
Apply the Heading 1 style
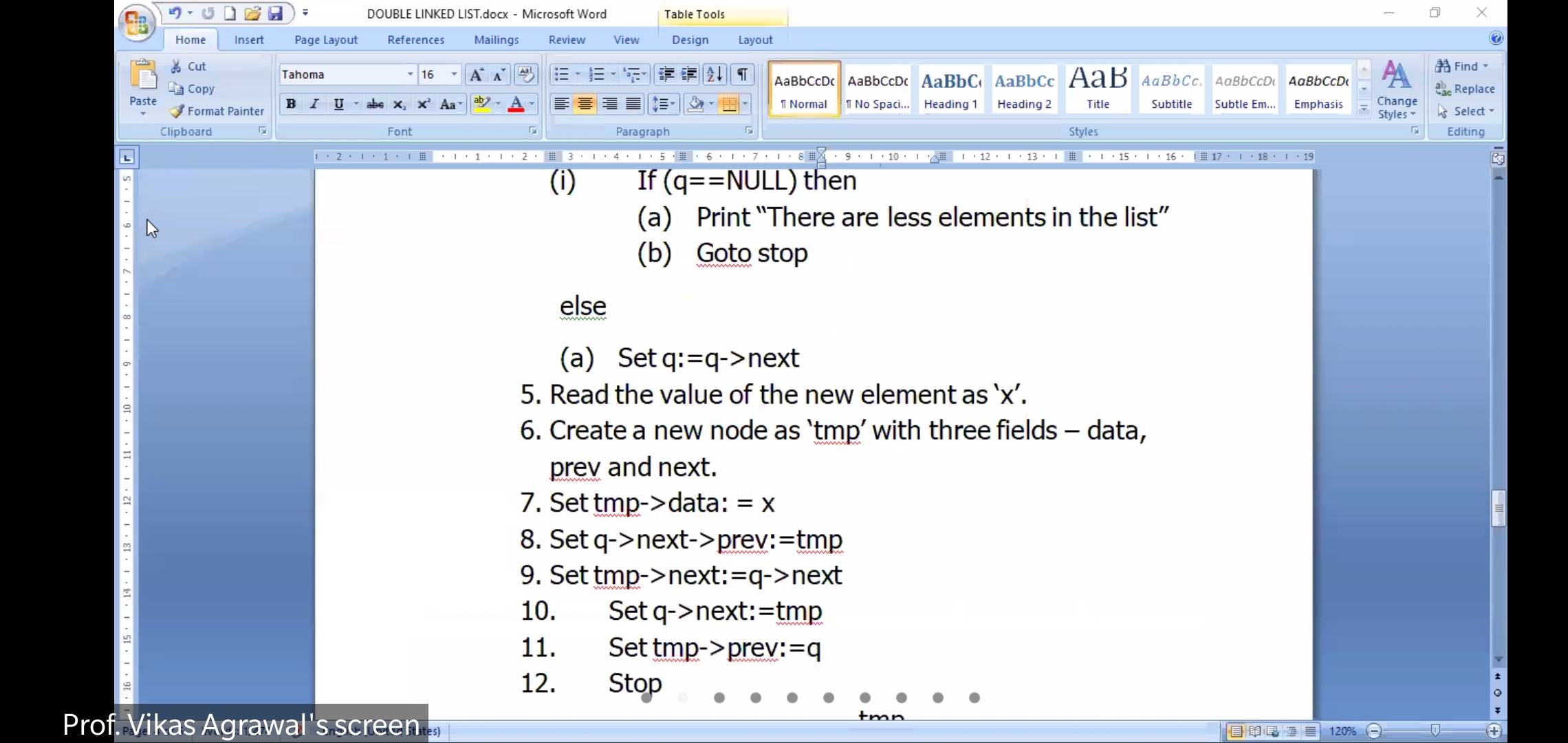tap(950, 89)
